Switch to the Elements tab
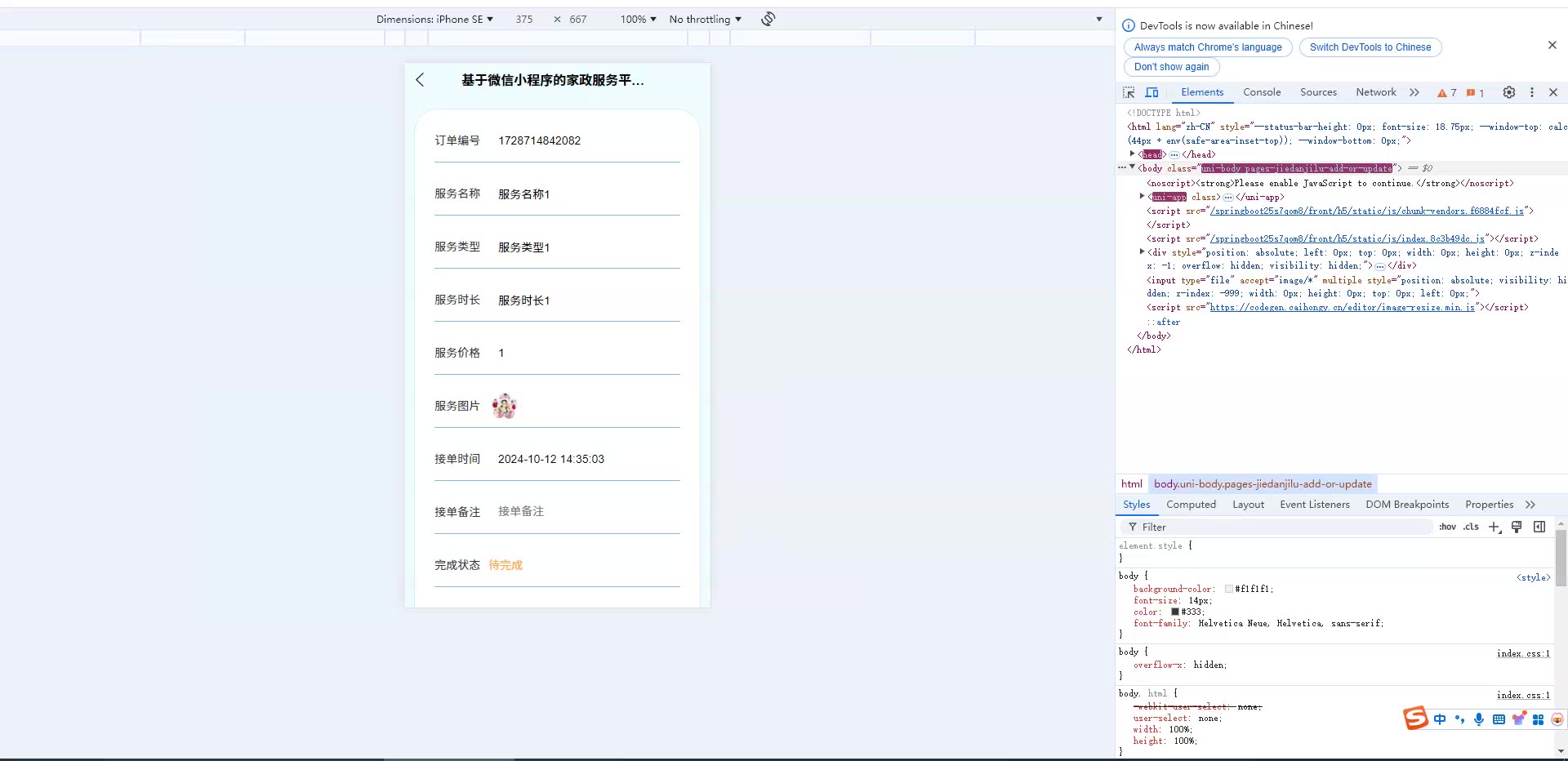The width and height of the screenshot is (1568, 761). click(1202, 92)
